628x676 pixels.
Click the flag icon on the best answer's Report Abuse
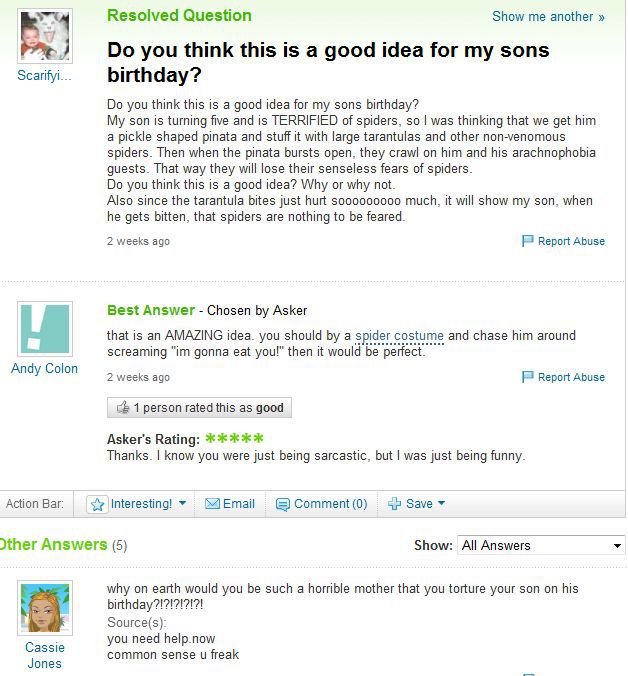(528, 377)
